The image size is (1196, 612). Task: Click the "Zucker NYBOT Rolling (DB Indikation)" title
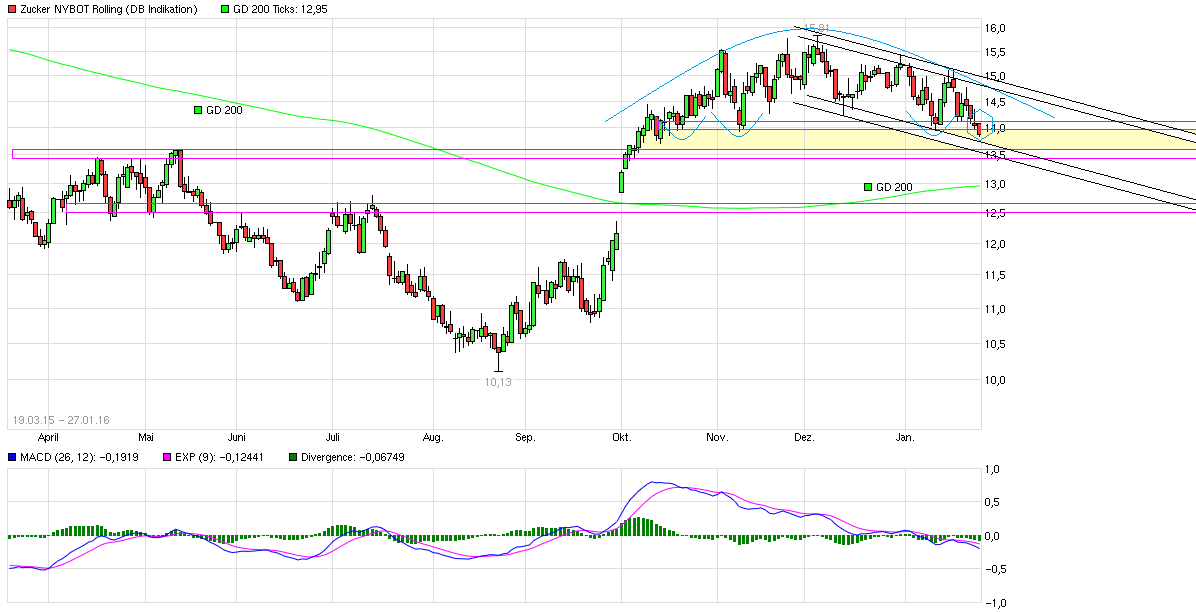(108, 9)
